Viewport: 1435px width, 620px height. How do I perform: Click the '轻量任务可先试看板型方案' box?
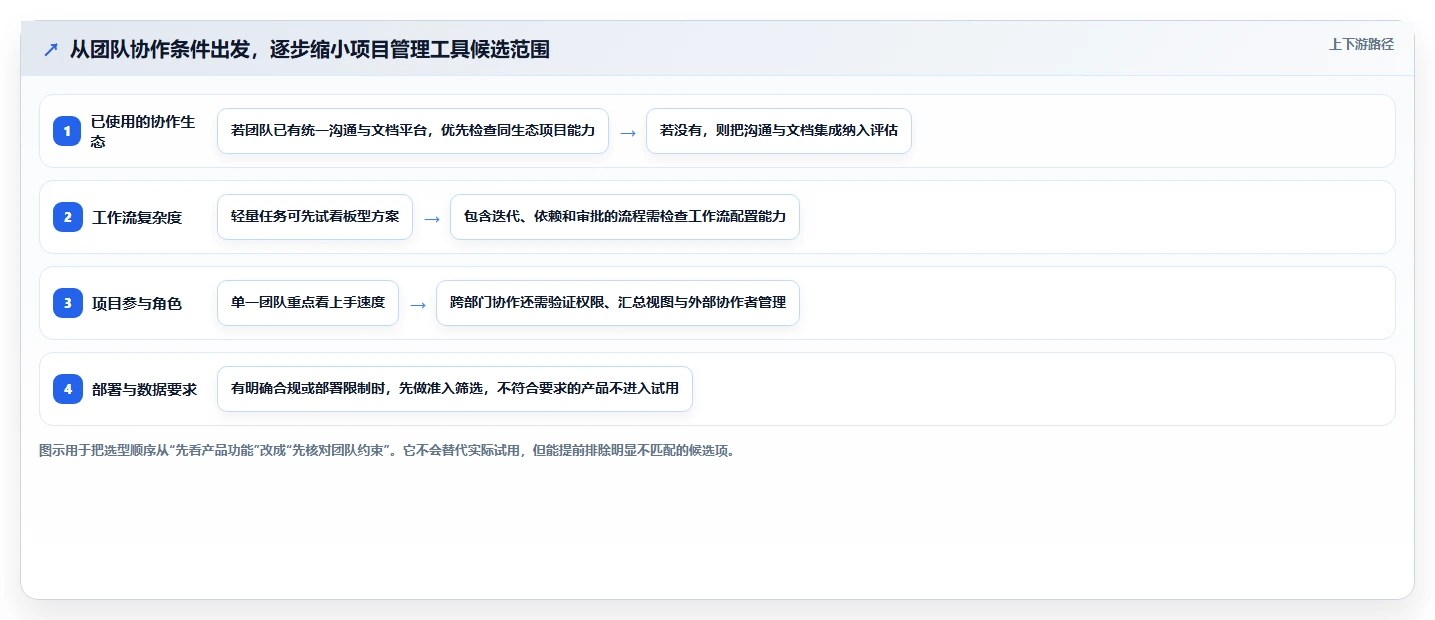(315, 217)
